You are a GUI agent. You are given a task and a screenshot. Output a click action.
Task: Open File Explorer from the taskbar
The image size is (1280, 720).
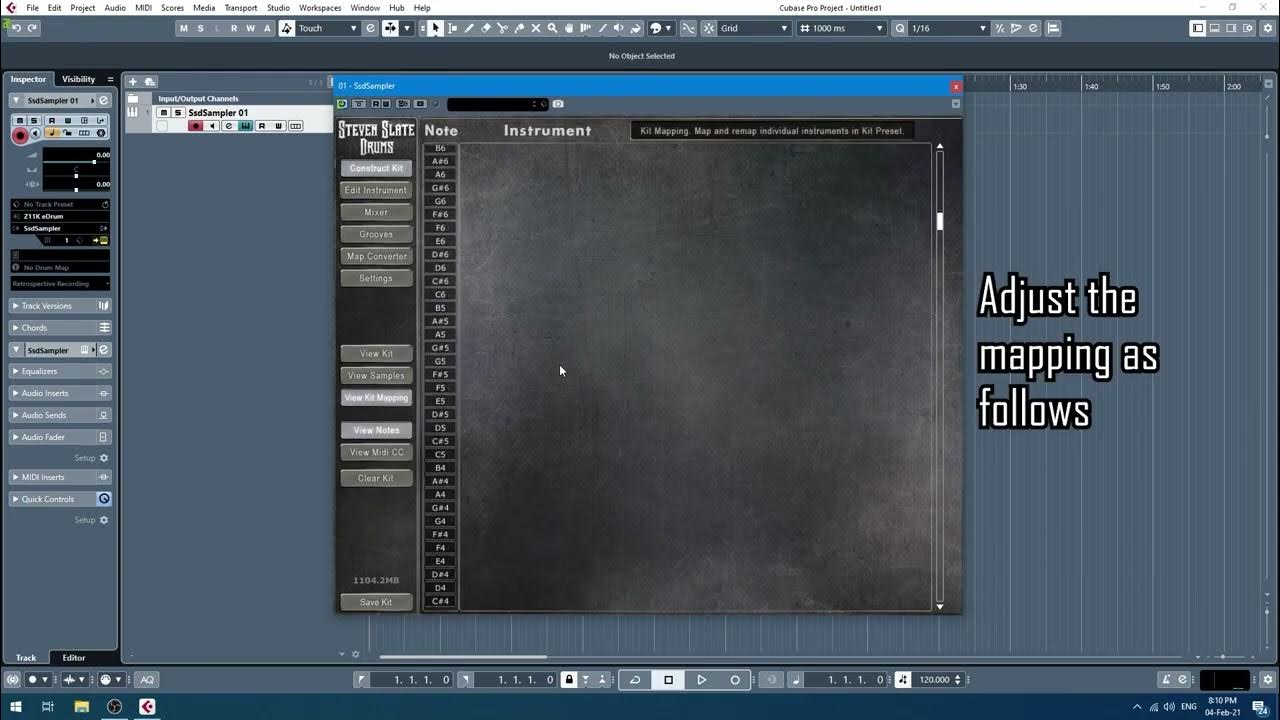pos(81,706)
